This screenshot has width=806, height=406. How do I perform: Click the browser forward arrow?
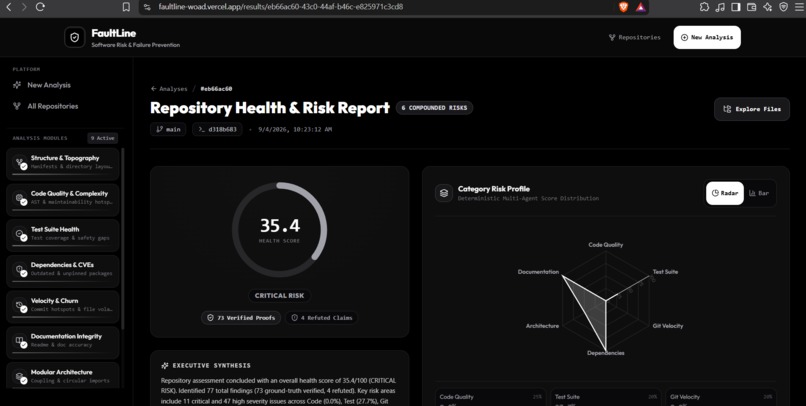click(24, 7)
